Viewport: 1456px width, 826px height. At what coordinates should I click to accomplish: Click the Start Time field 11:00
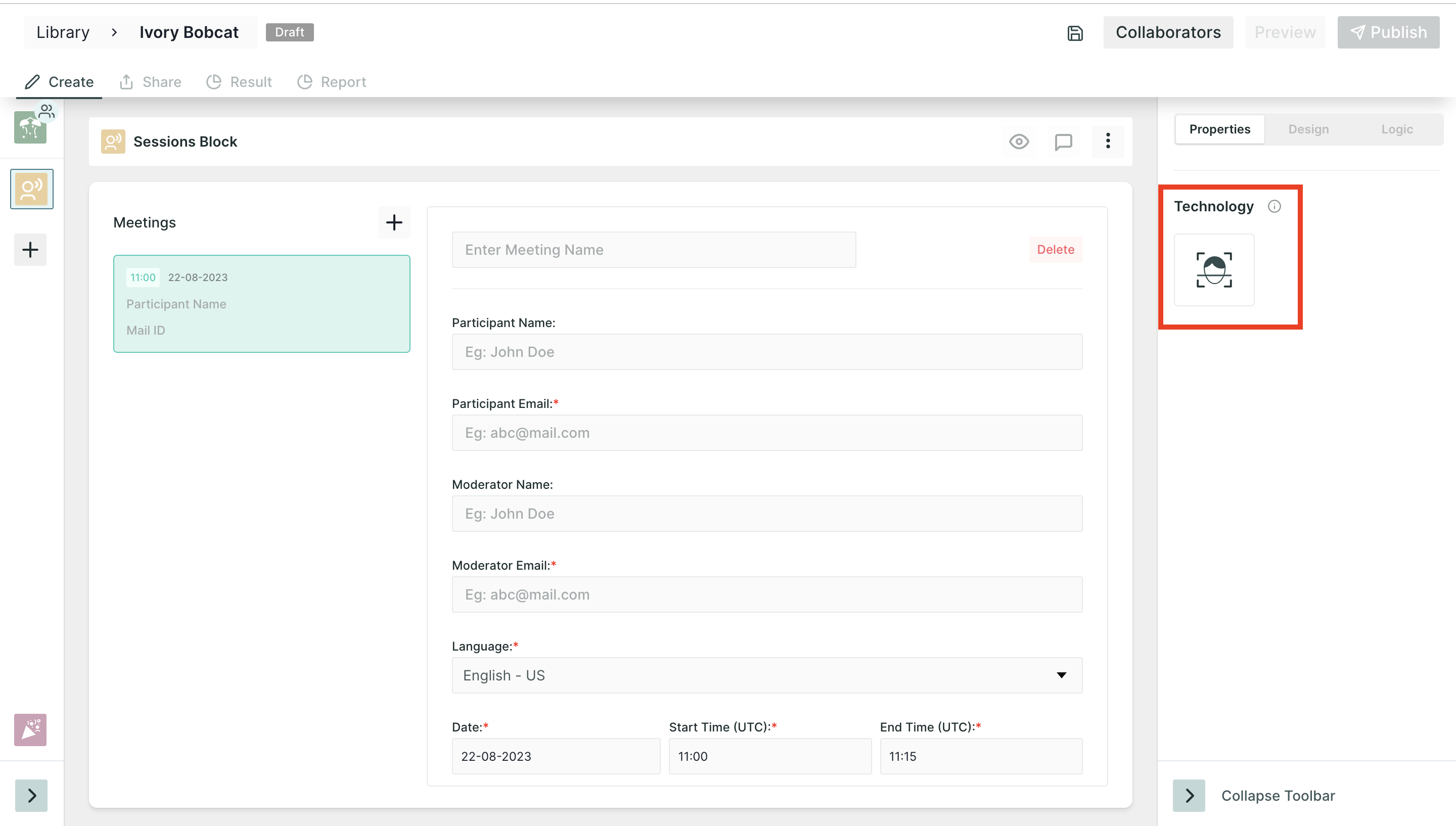pos(769,756)
